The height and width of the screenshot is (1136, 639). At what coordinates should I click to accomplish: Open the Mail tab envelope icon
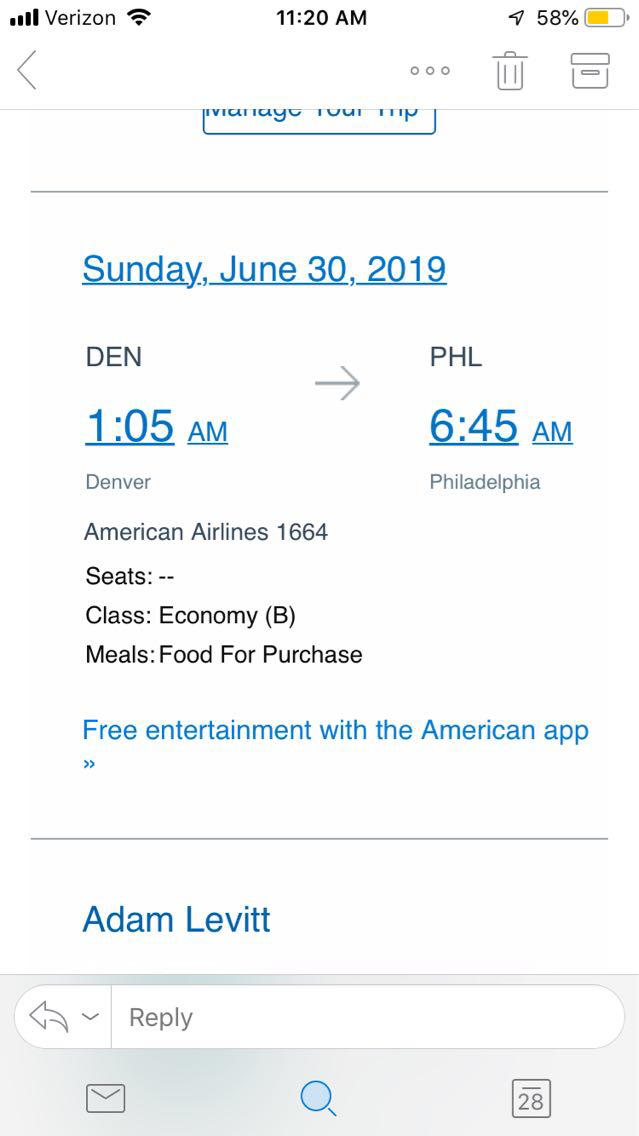(105, 1098)
